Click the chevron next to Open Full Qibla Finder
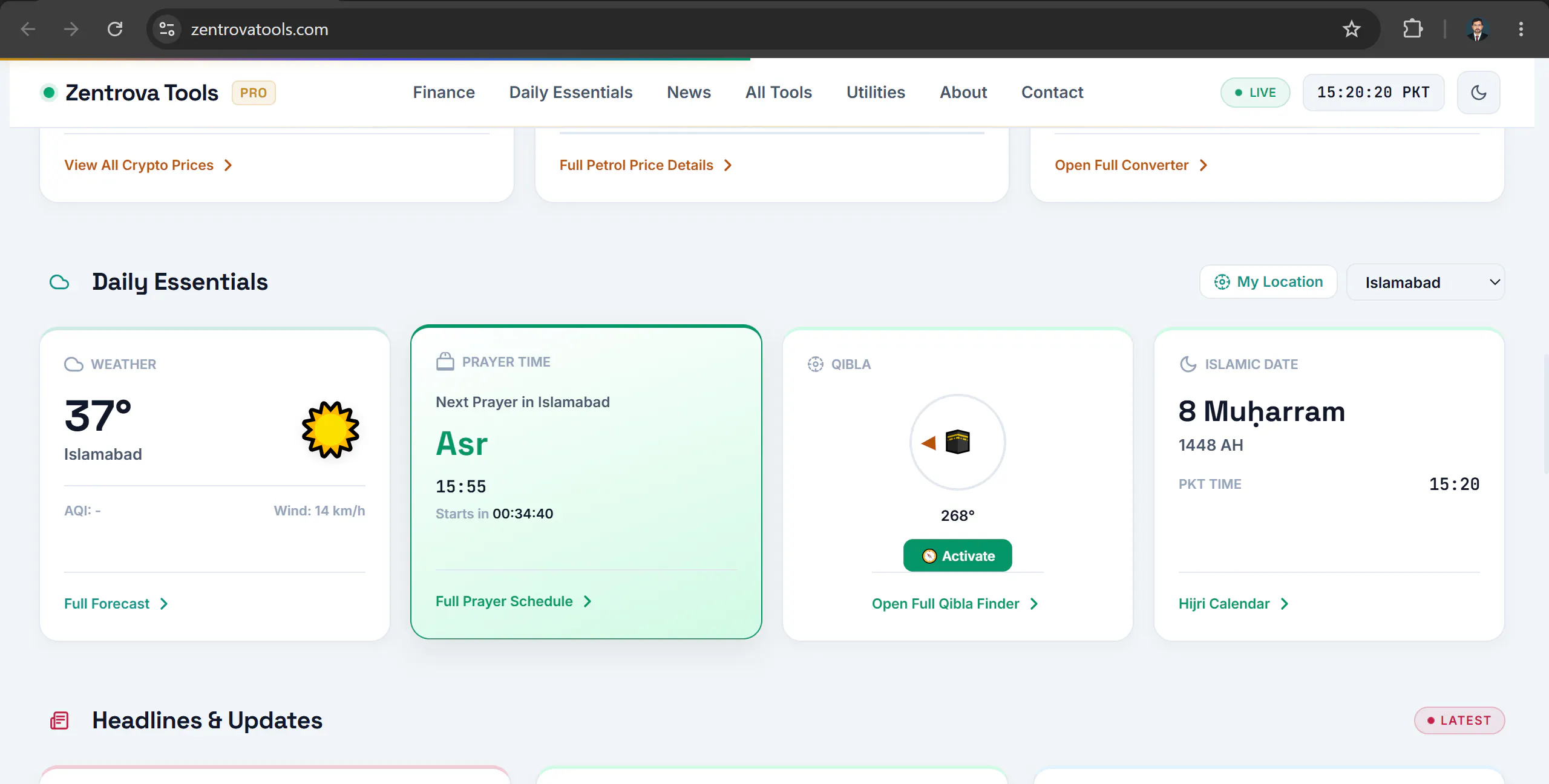This screenshot has width=1549, height=784. (1034, 604)
